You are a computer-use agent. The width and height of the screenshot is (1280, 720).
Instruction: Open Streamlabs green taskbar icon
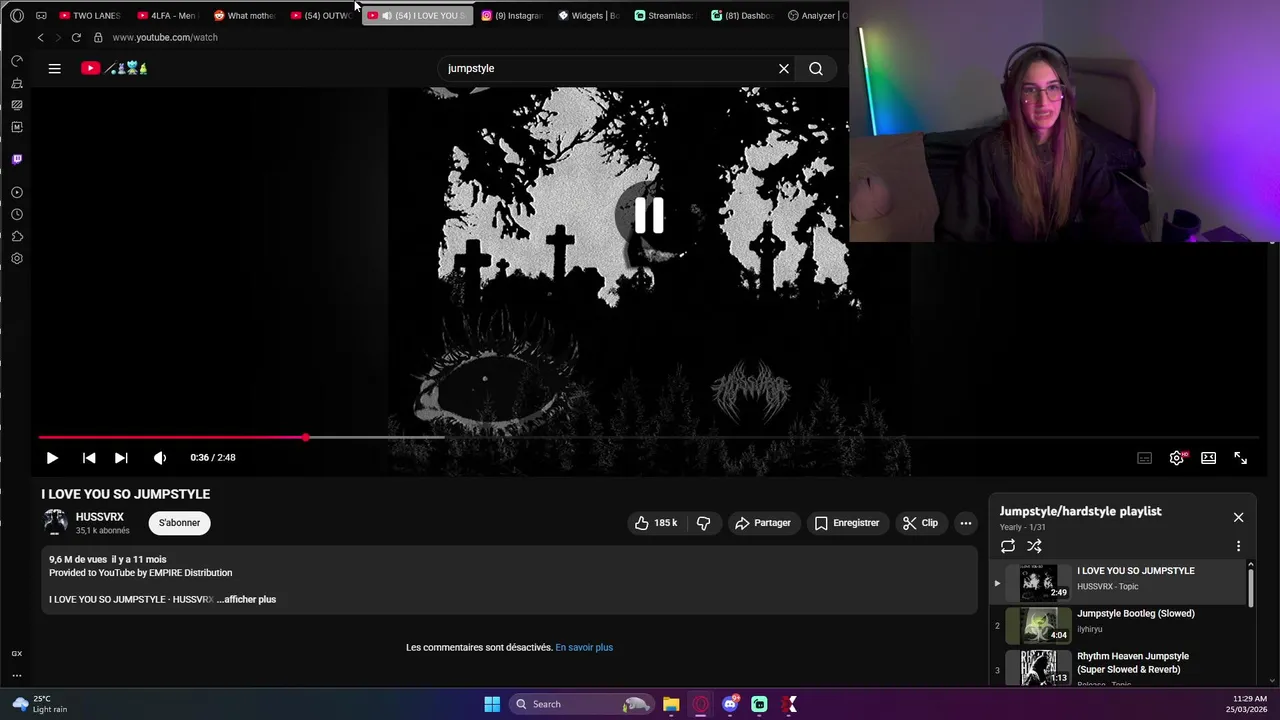(x=759, y=704)
